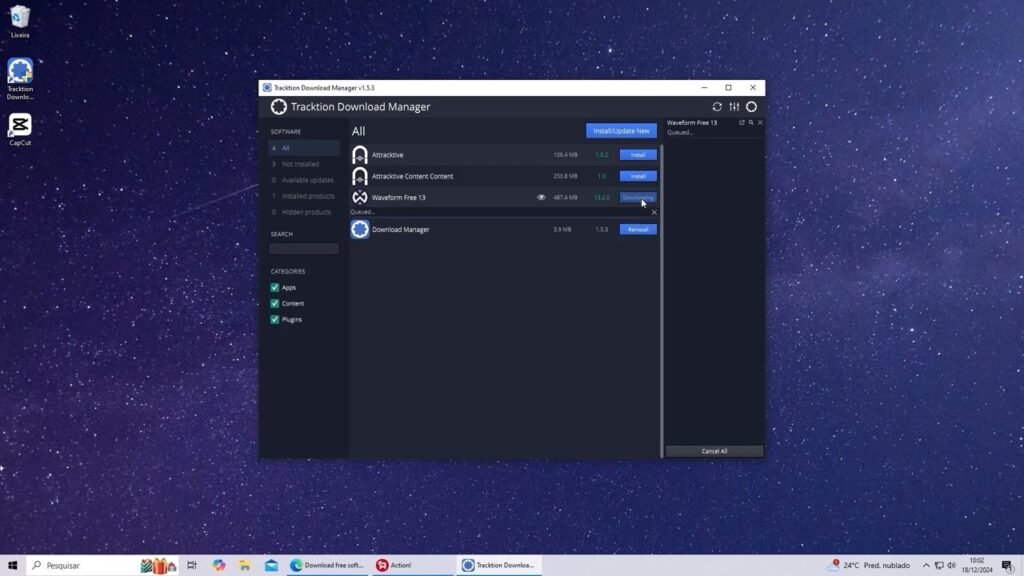Select the Not installed filter
1024x576 pixels.
pos(300,164)
